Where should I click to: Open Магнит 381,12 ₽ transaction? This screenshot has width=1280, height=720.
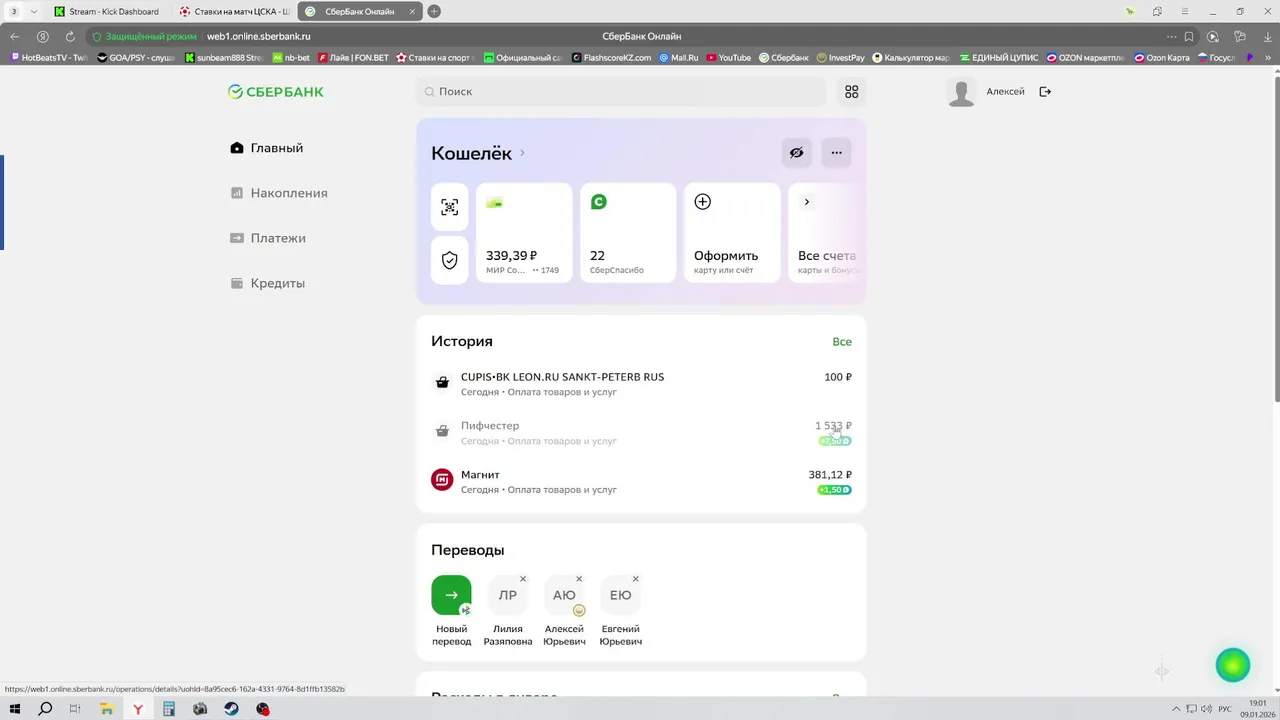[641, 482]
